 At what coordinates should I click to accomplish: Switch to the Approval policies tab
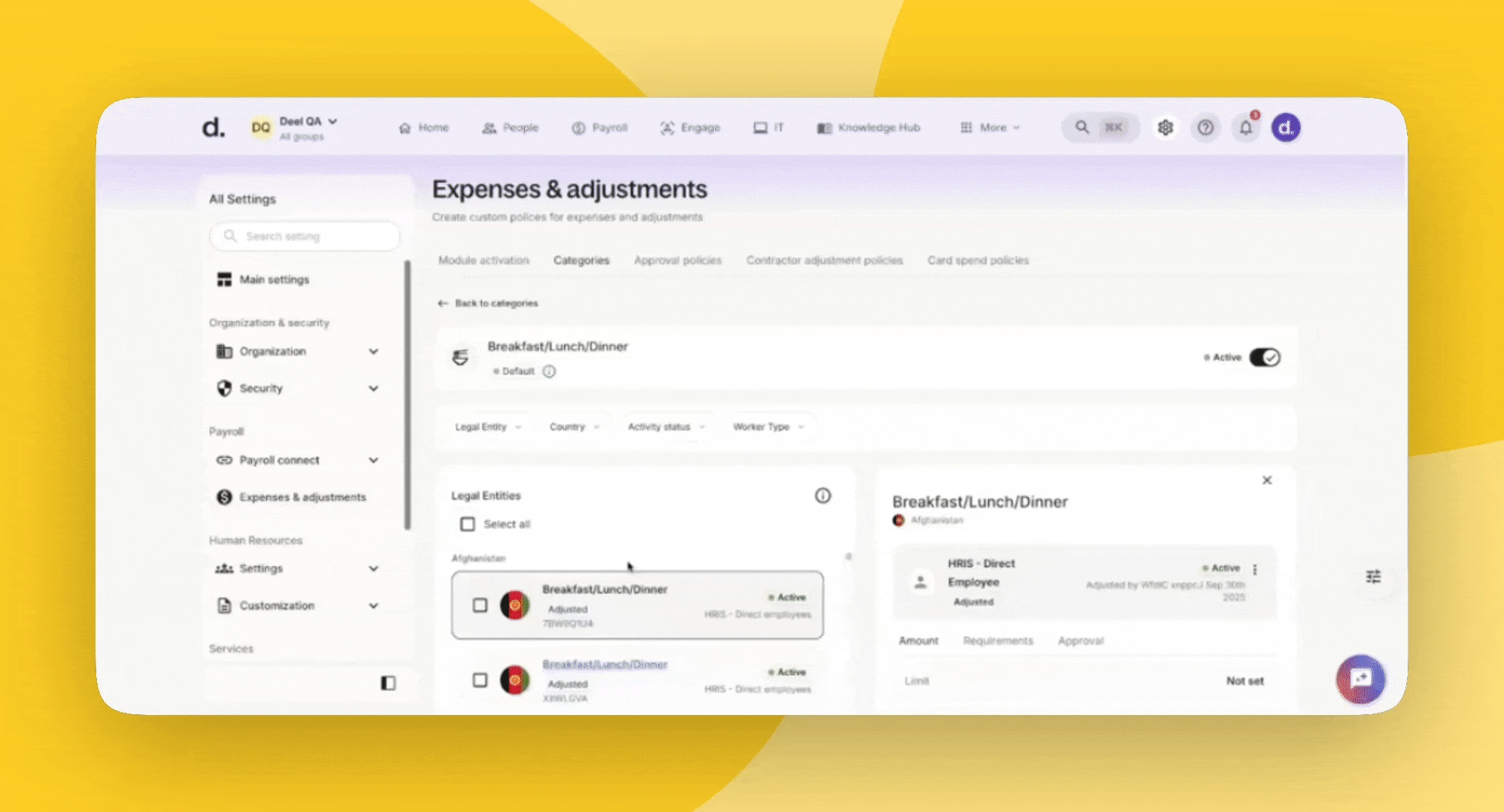678,260
